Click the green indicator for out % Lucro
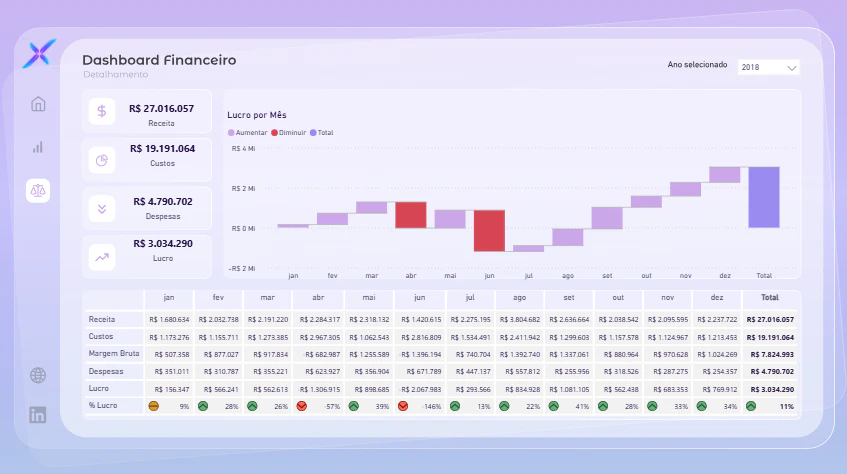 603,406
